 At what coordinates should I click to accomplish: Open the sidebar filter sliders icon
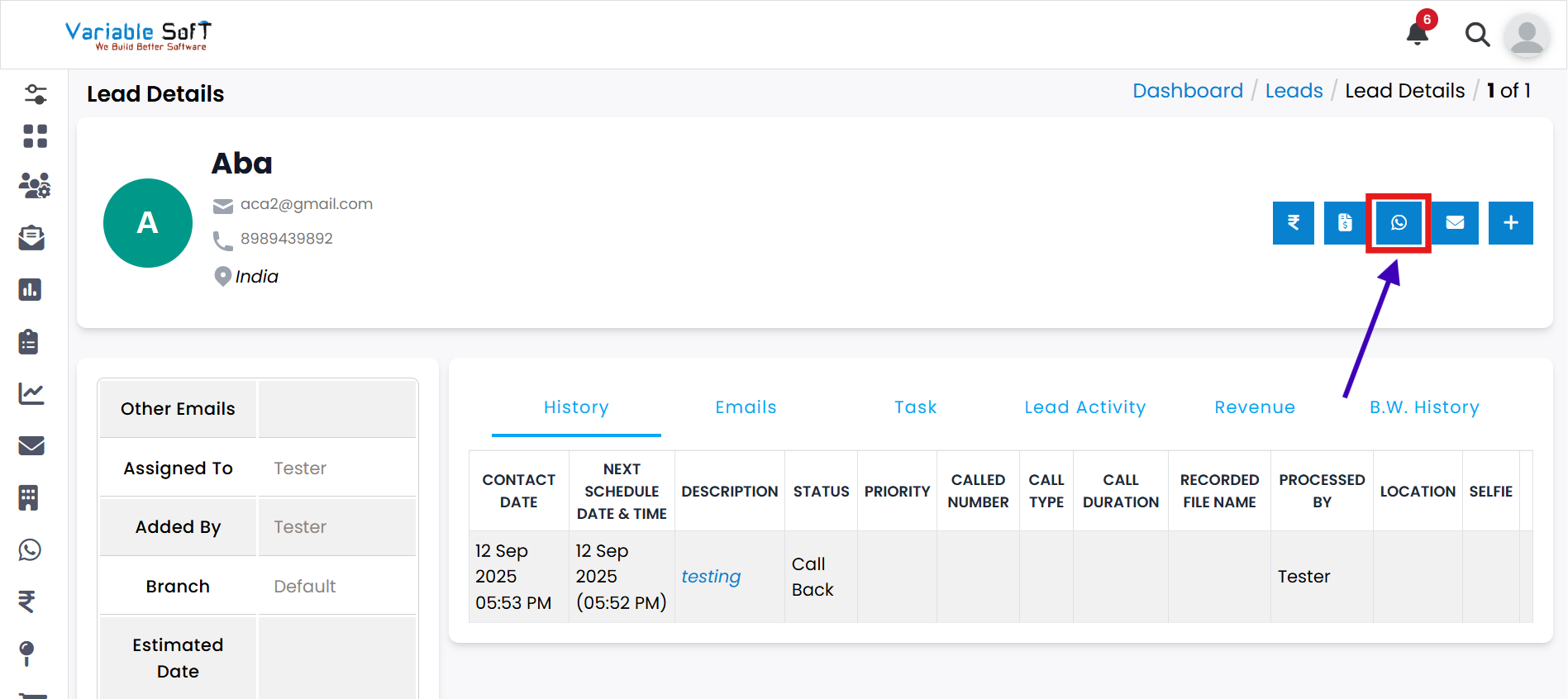[35, 94]
